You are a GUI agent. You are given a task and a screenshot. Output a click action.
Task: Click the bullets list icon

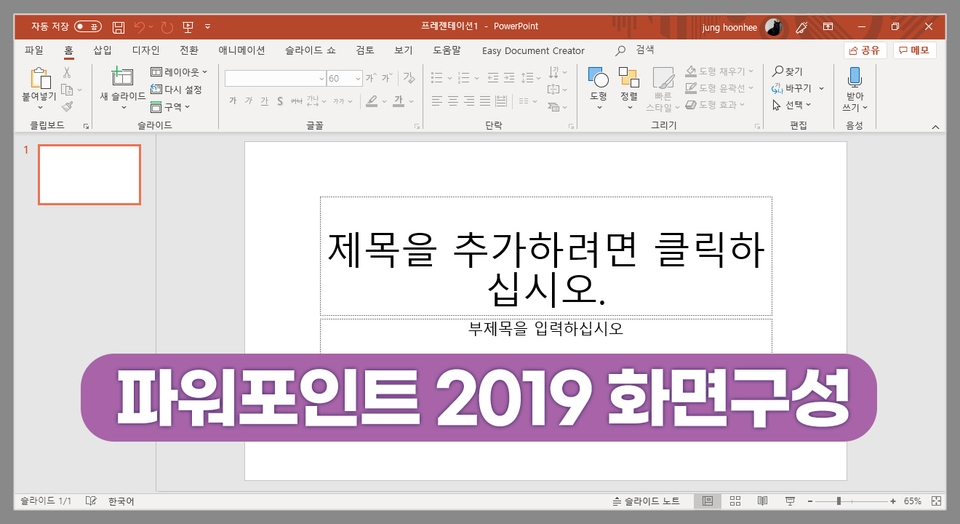pyautogui.click(x=437, y=78)
